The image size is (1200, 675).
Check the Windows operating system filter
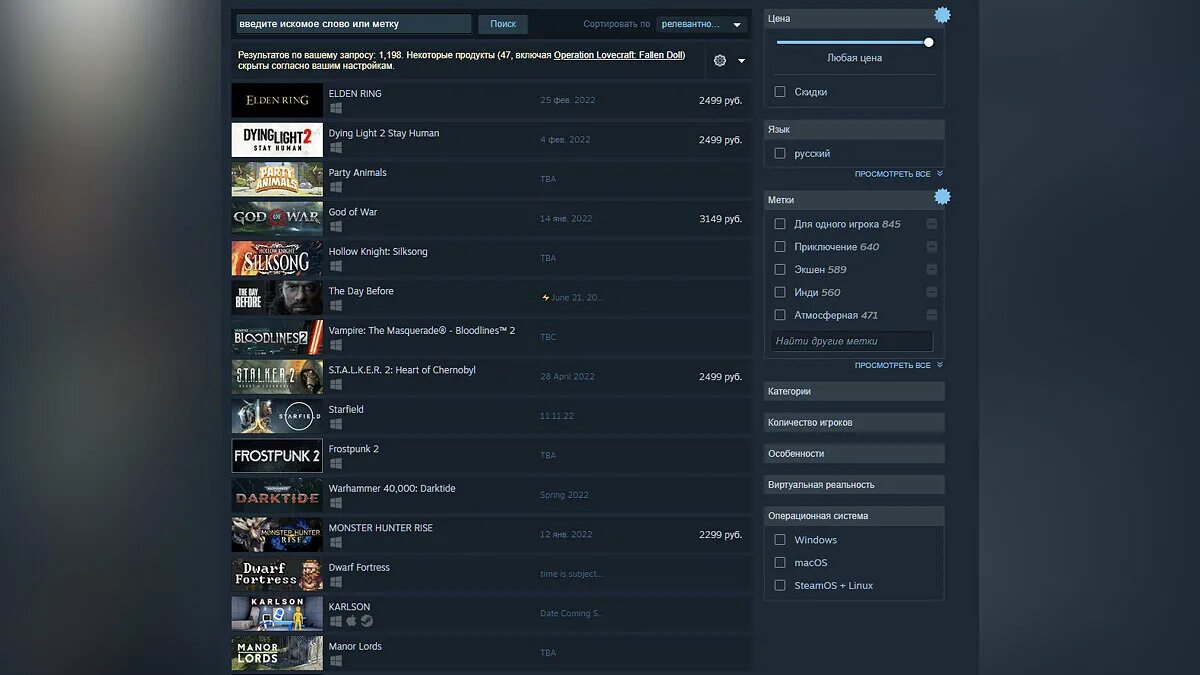[x=780, y=540]
